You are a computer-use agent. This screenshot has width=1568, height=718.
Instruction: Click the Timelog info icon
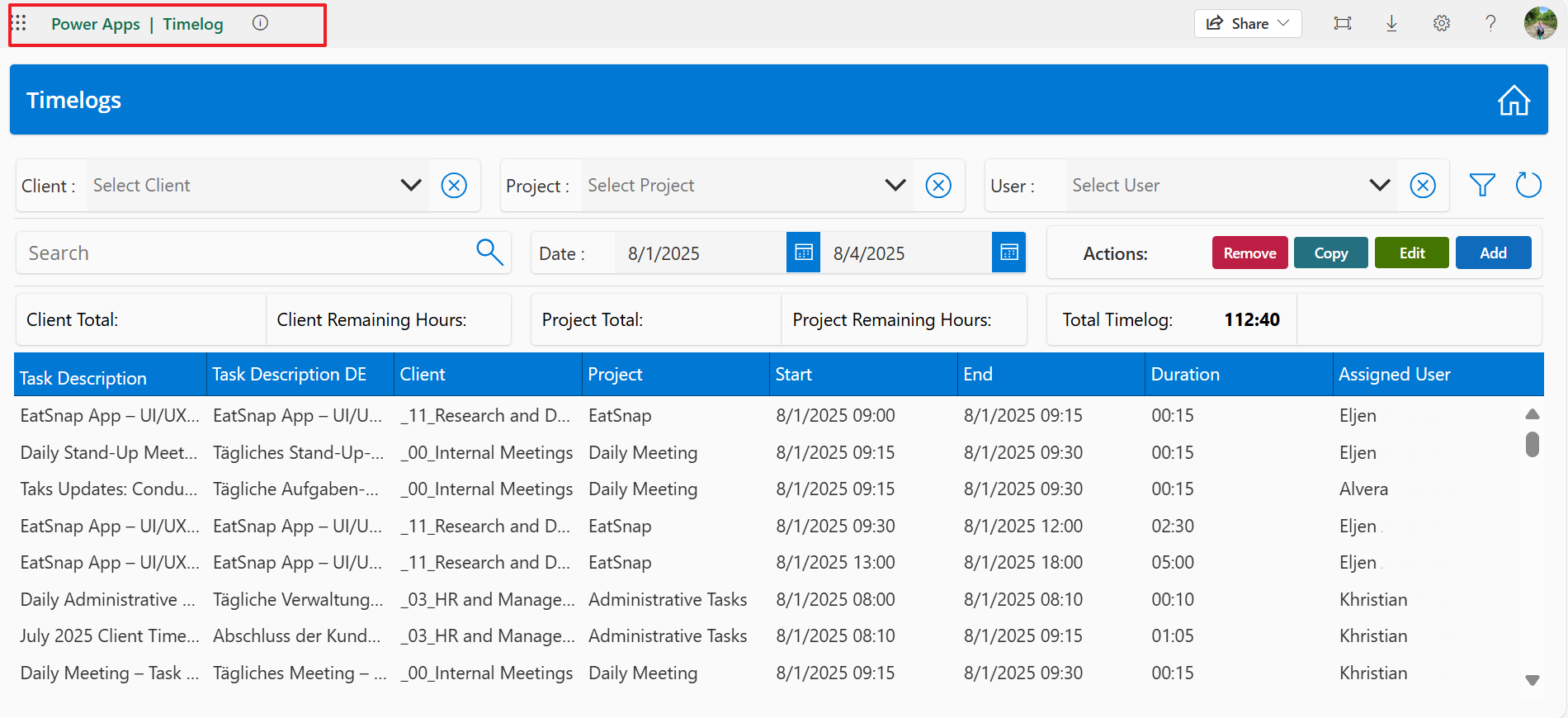[260, 23]
